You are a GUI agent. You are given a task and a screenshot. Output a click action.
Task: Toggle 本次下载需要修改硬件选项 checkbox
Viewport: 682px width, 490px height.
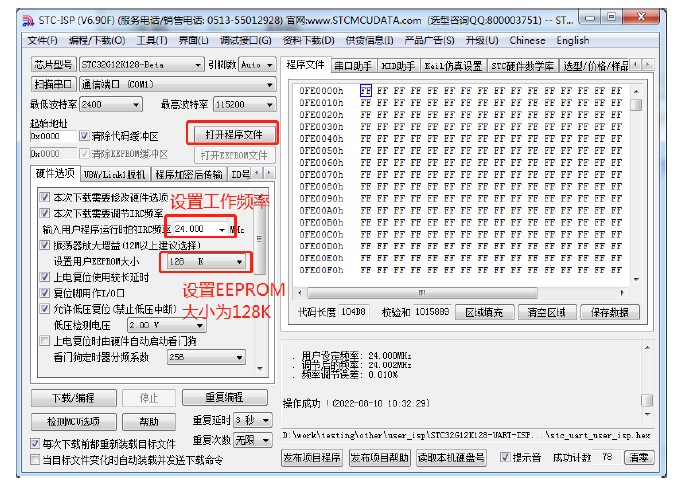pyautogui.click(x=45, y=197)
